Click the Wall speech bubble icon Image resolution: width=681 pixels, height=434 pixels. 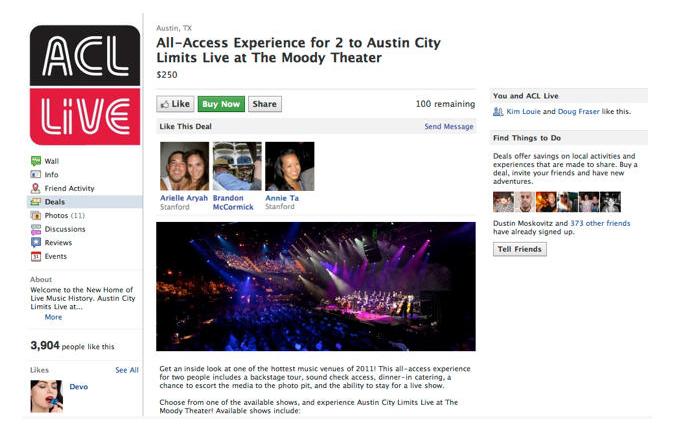point(36,161)
